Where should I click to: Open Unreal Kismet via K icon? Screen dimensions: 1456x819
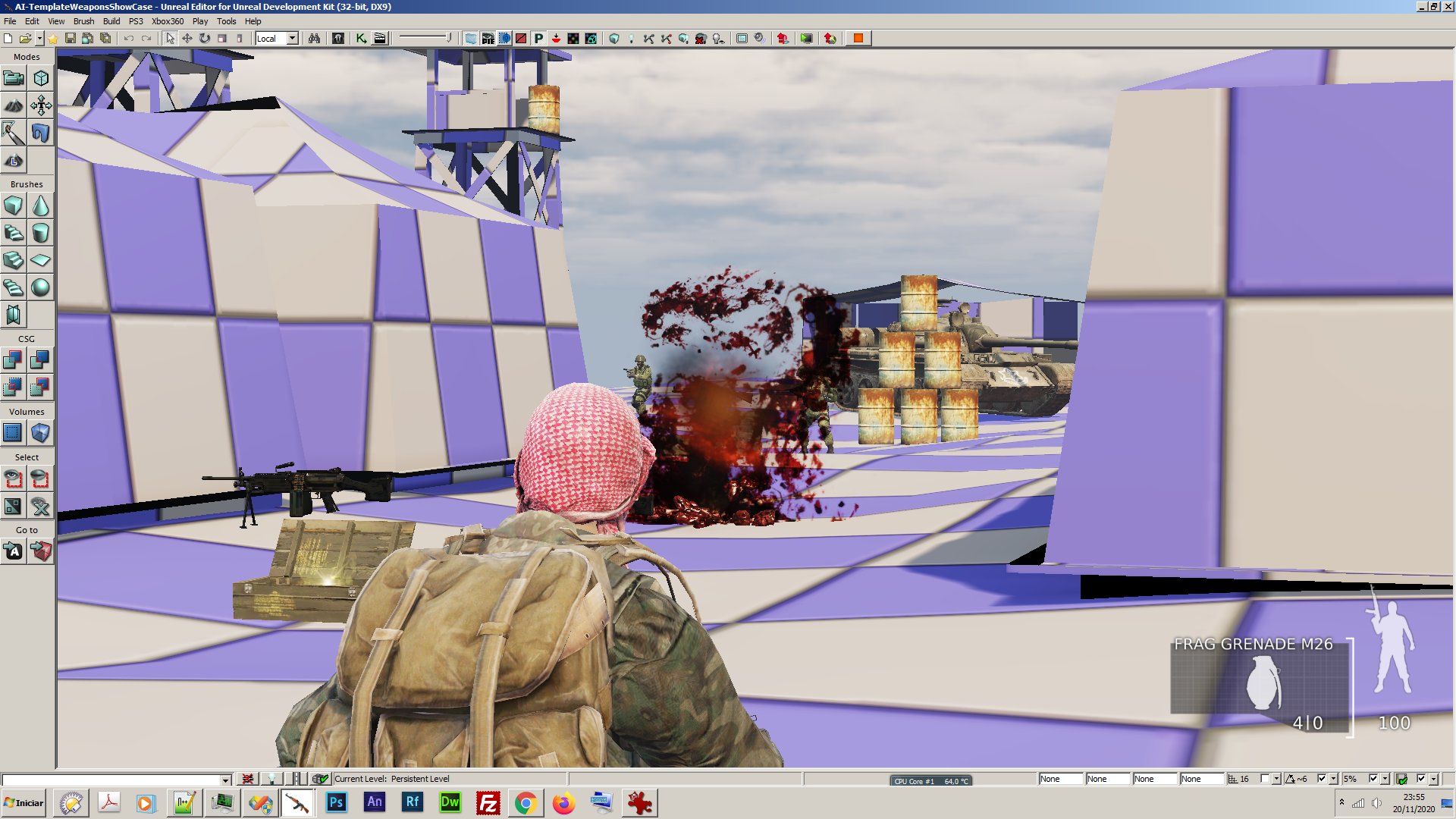[361, 39]
